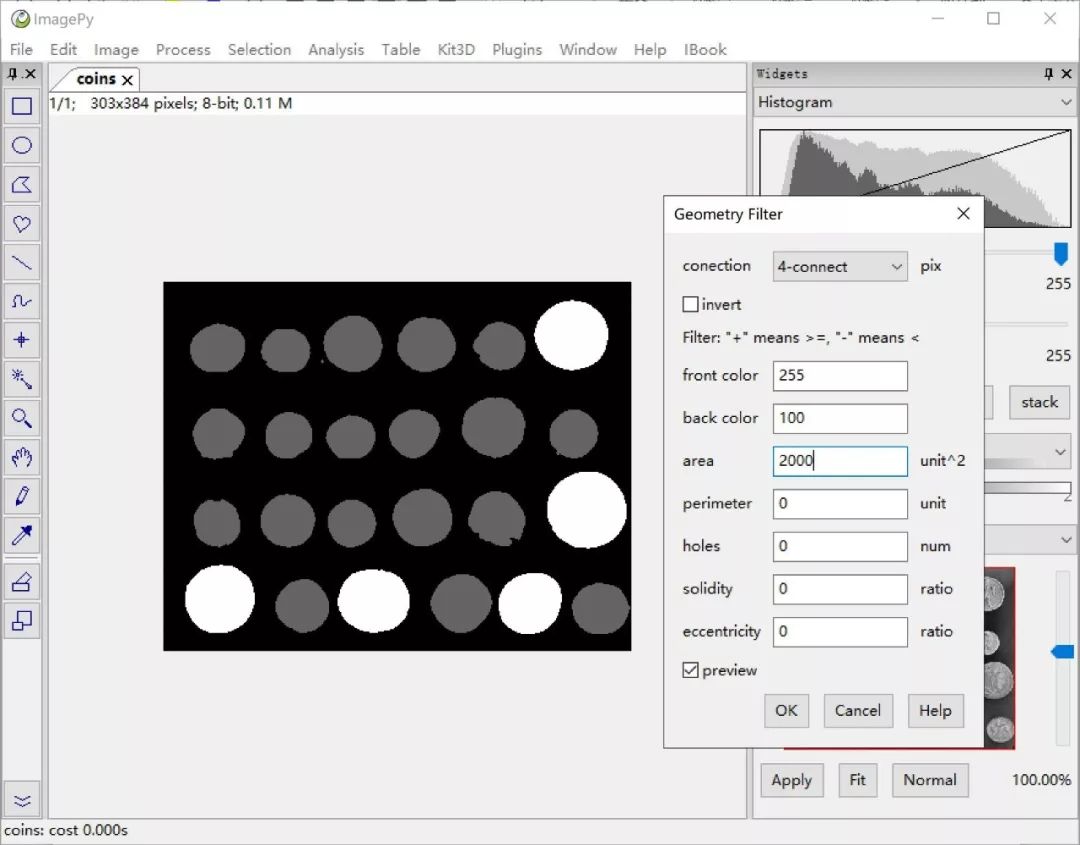Select the Rectangle selection tool
This screenshot has height=845, width=1080.
[22, 106]
